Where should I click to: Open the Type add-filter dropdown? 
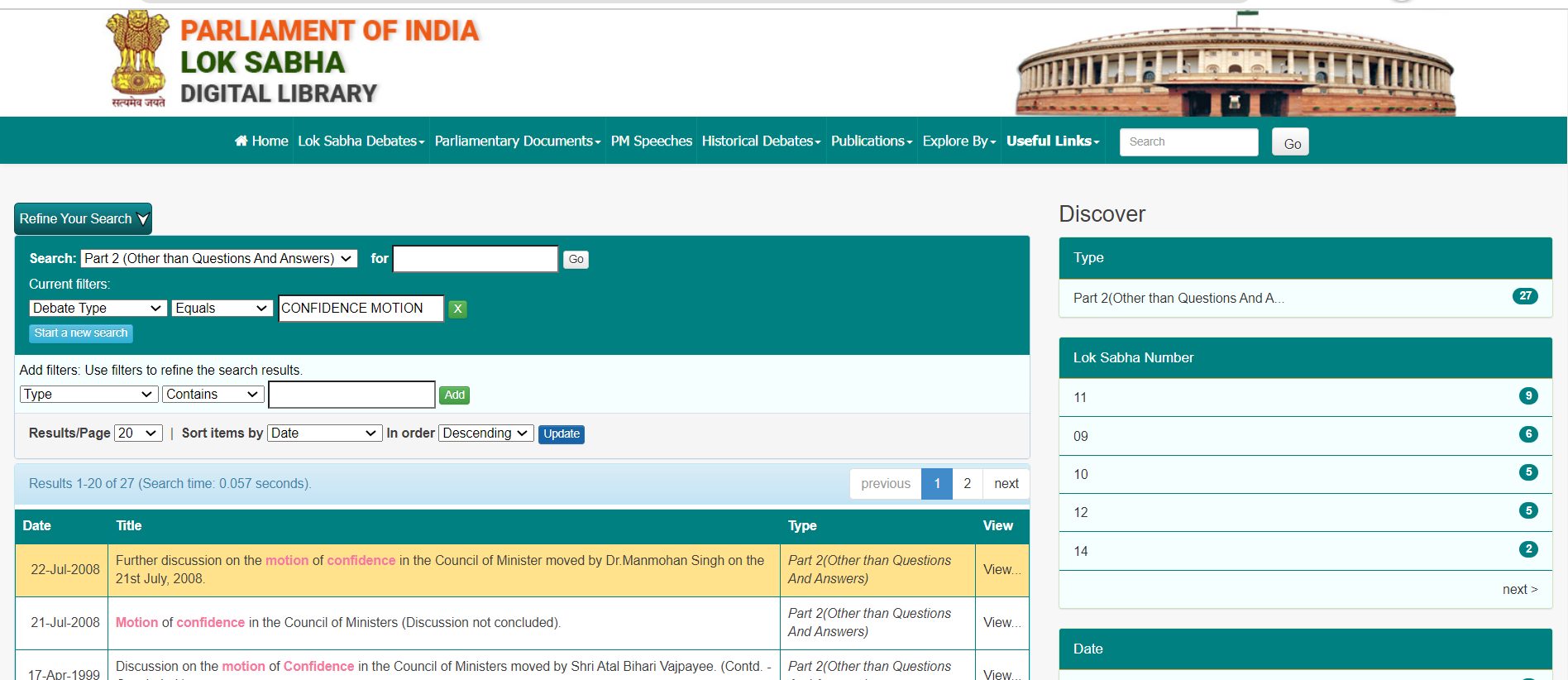point(88,395)
